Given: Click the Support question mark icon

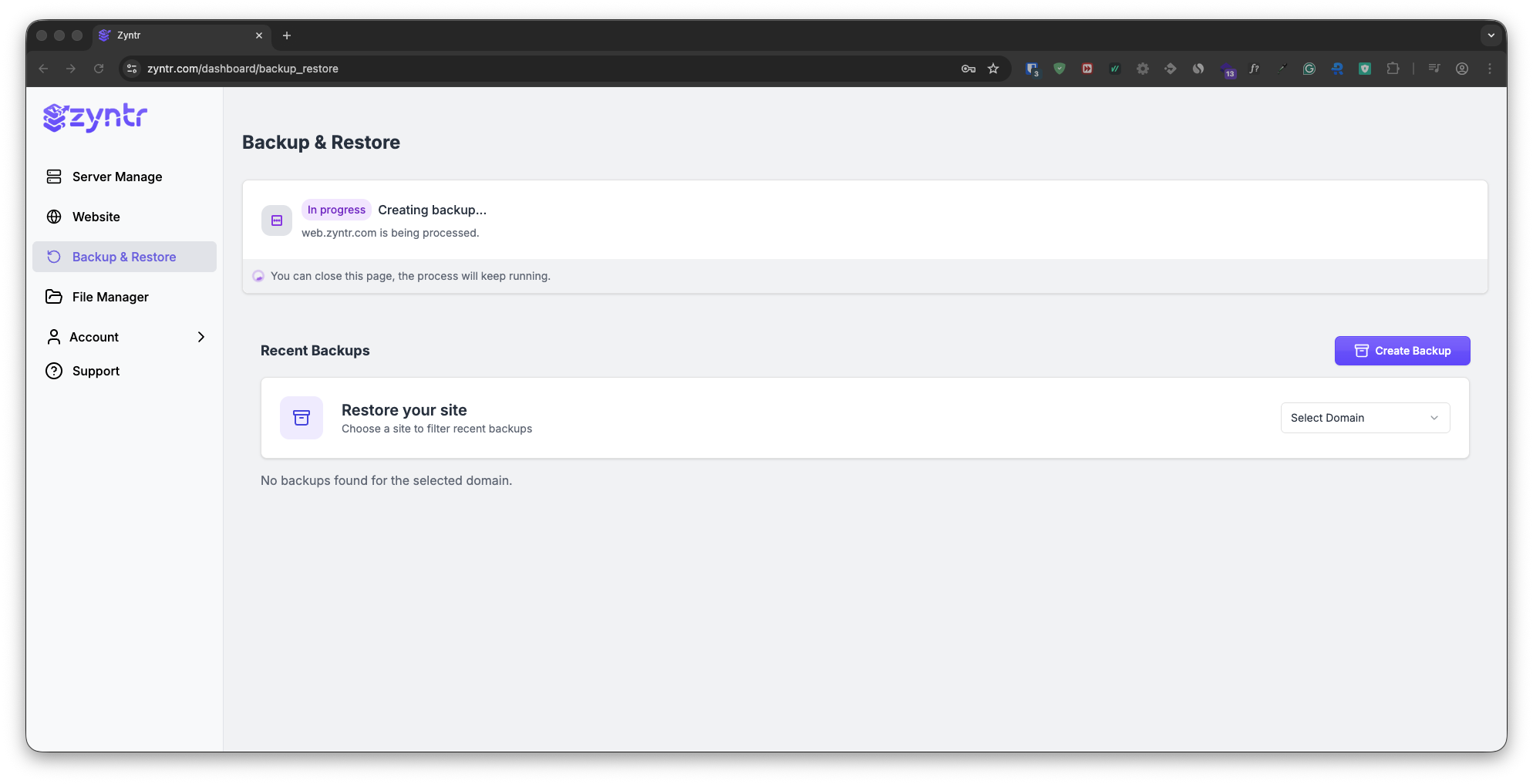Looking at the screenshot, I should (x=53, y=371).
